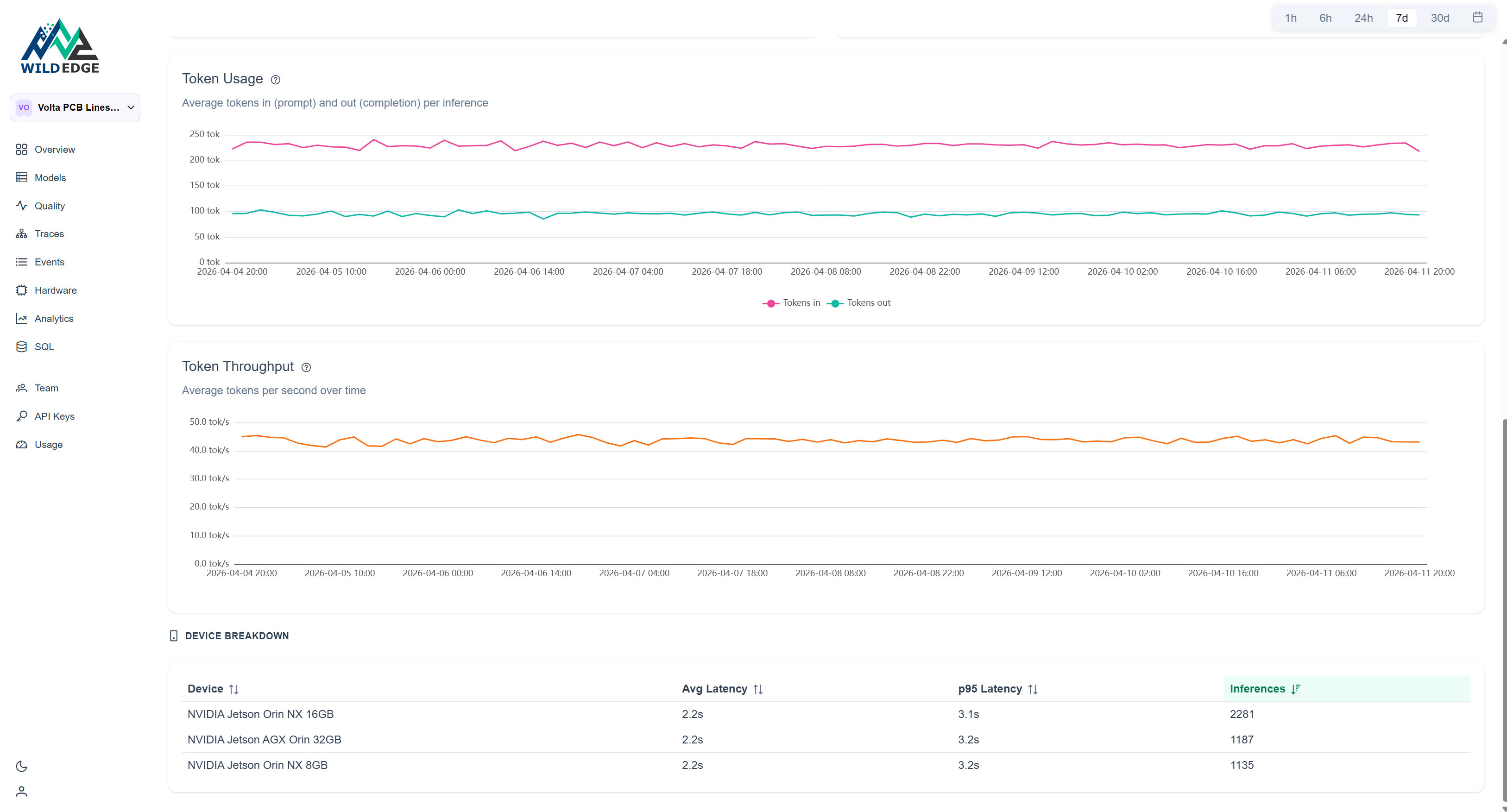
Task: Navigate to the Usage page
Action: (x=49, y=445)
